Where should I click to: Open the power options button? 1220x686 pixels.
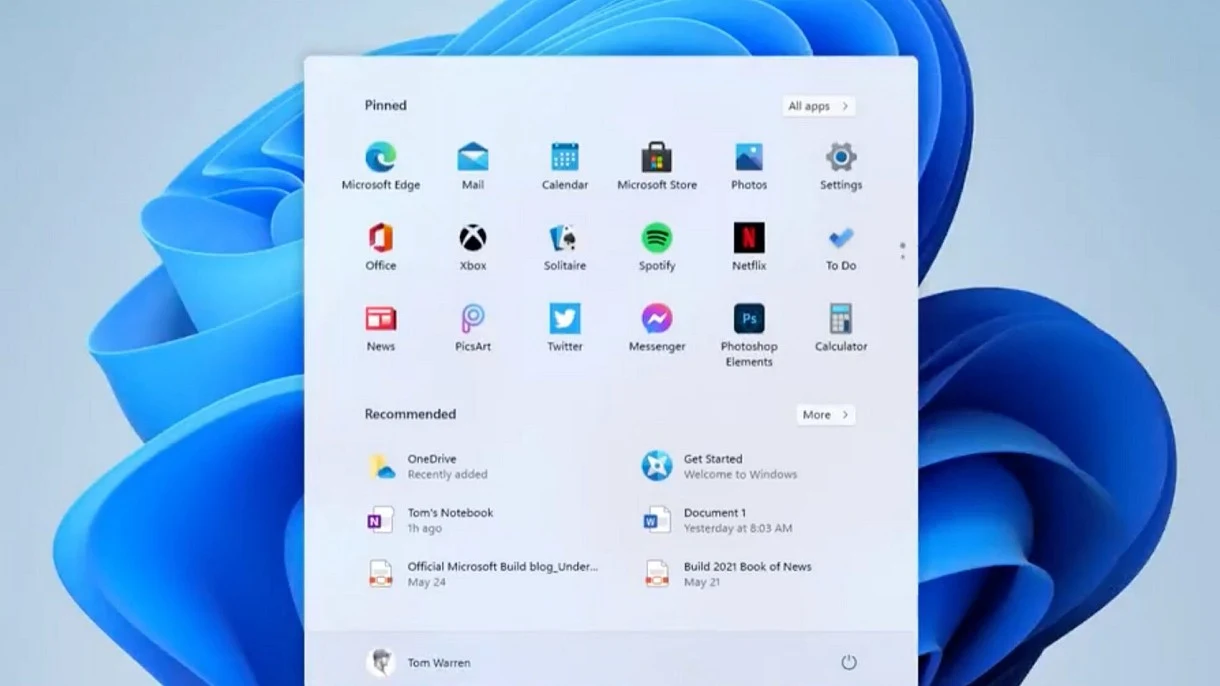pos(849,662)
